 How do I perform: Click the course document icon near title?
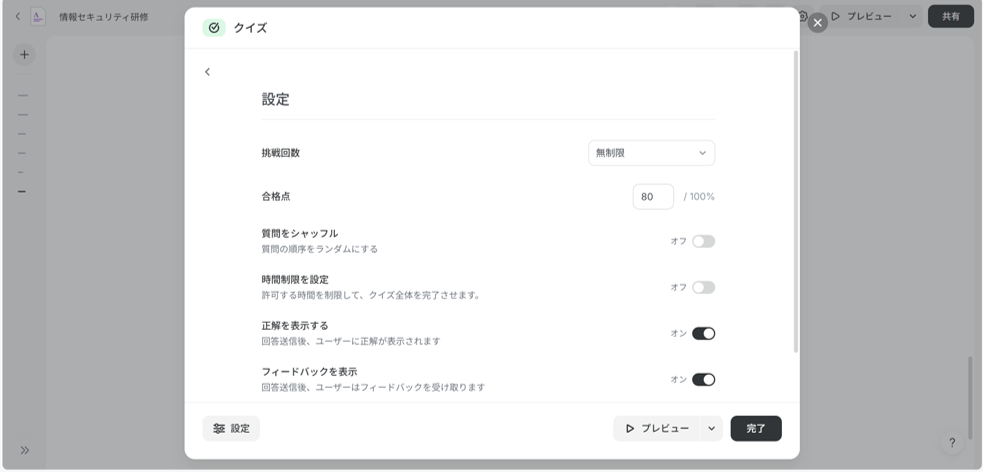38,16
